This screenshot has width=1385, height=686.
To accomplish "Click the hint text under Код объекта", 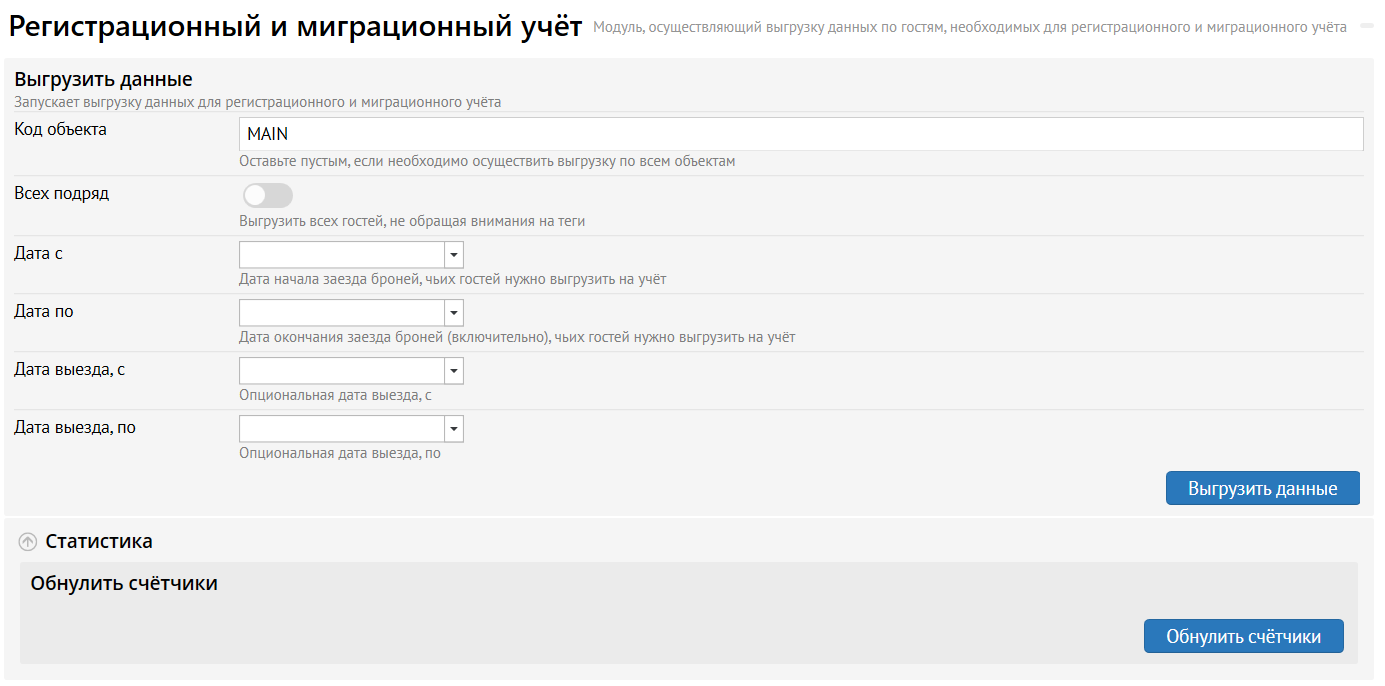I will coord(487,162).
